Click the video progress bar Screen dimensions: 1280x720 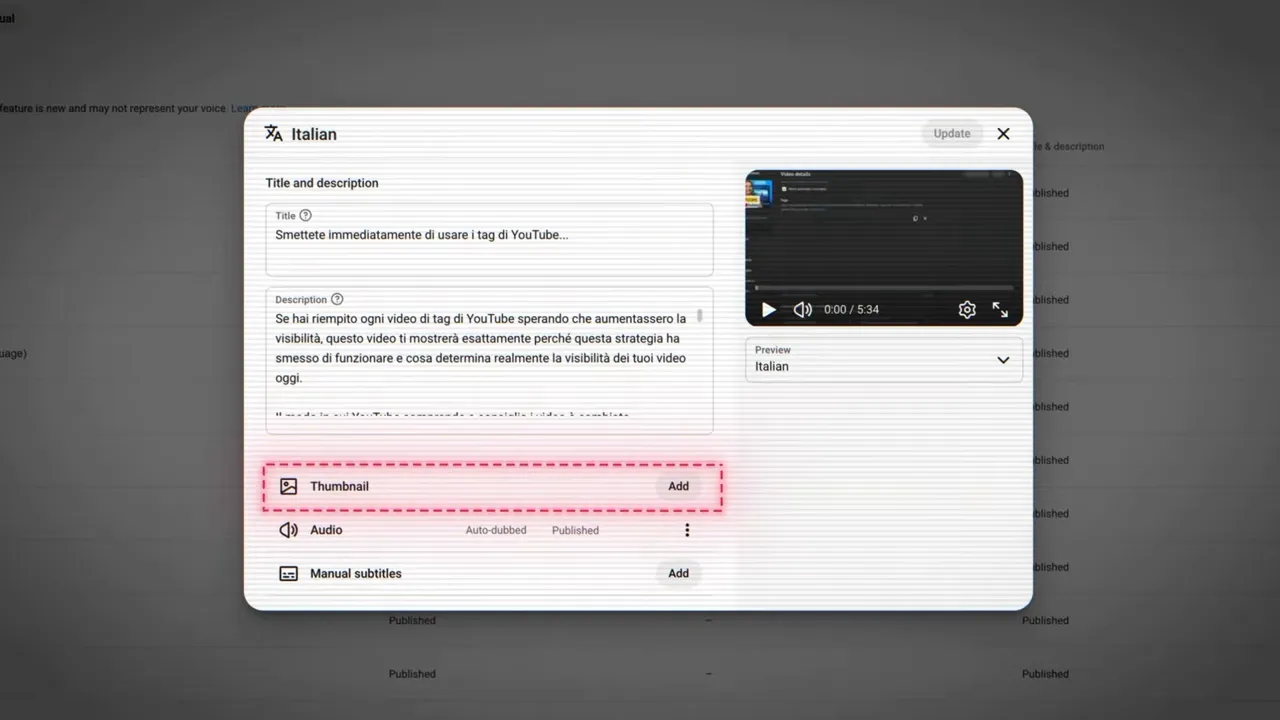(x=884, y=289)
